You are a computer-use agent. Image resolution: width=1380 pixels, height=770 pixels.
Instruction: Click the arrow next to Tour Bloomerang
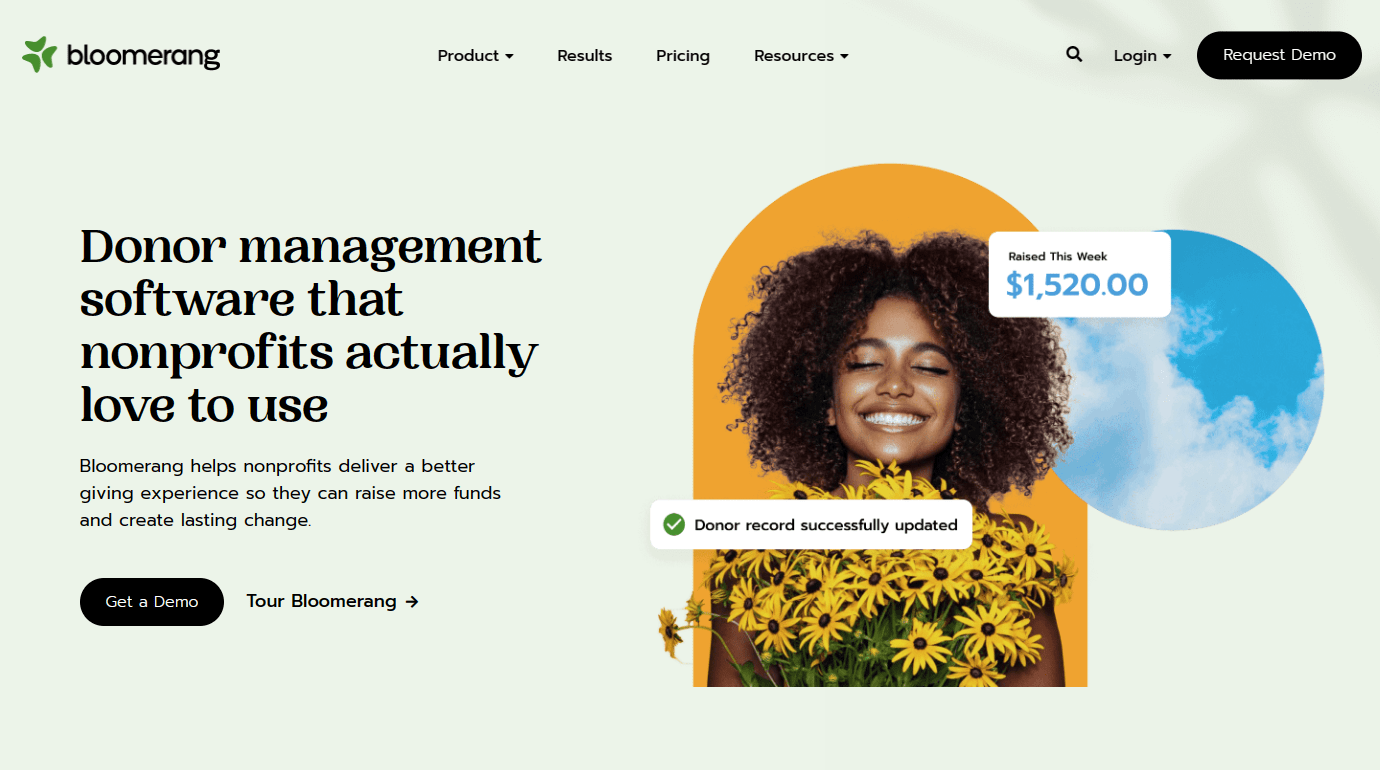[x=412, y=602]
